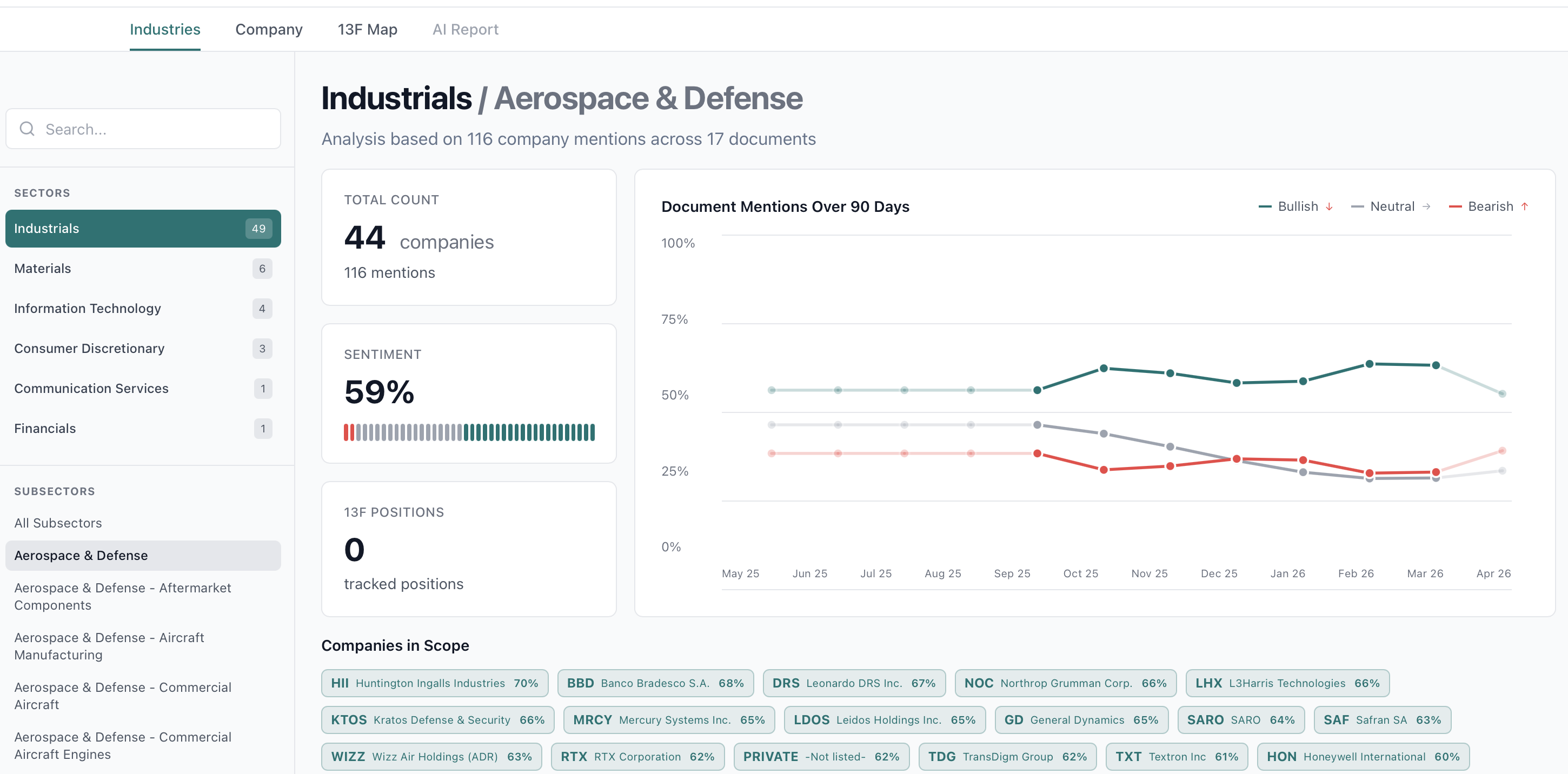
Task: Open the WIZZ Wizz Air Holdings chip
Action: [431, 756]
